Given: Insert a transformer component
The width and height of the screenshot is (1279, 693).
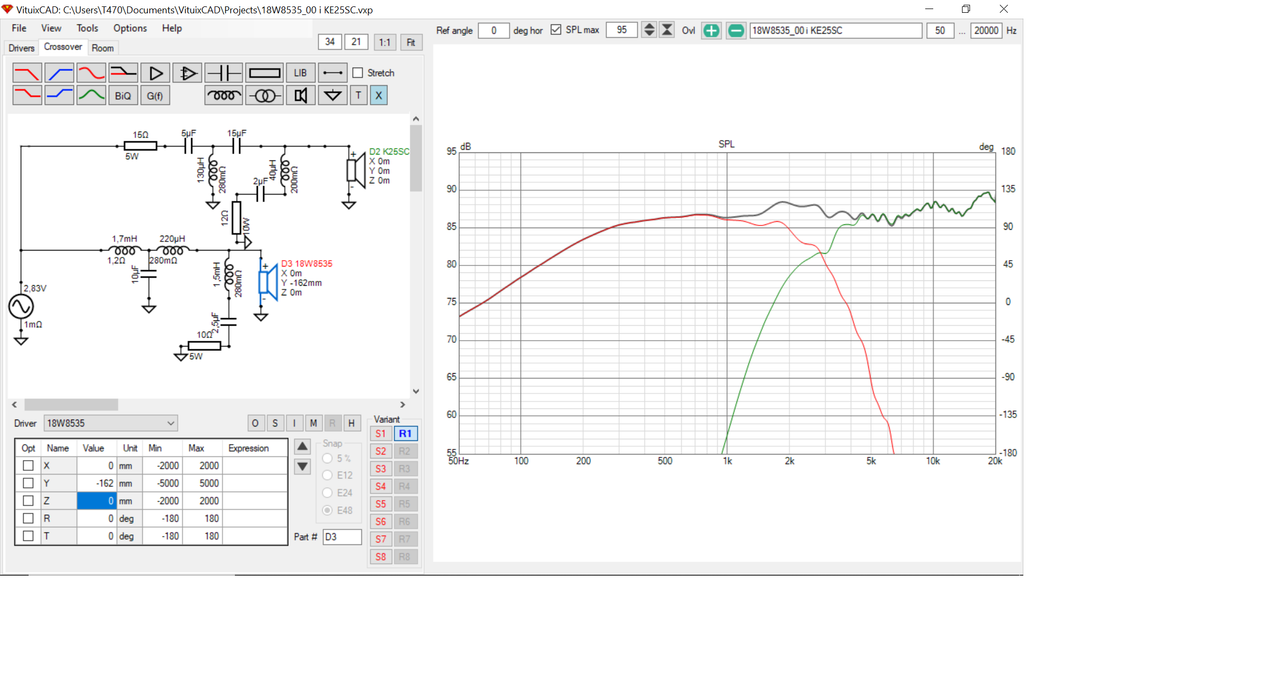Looking at the screenshot, I should point(264,95).
